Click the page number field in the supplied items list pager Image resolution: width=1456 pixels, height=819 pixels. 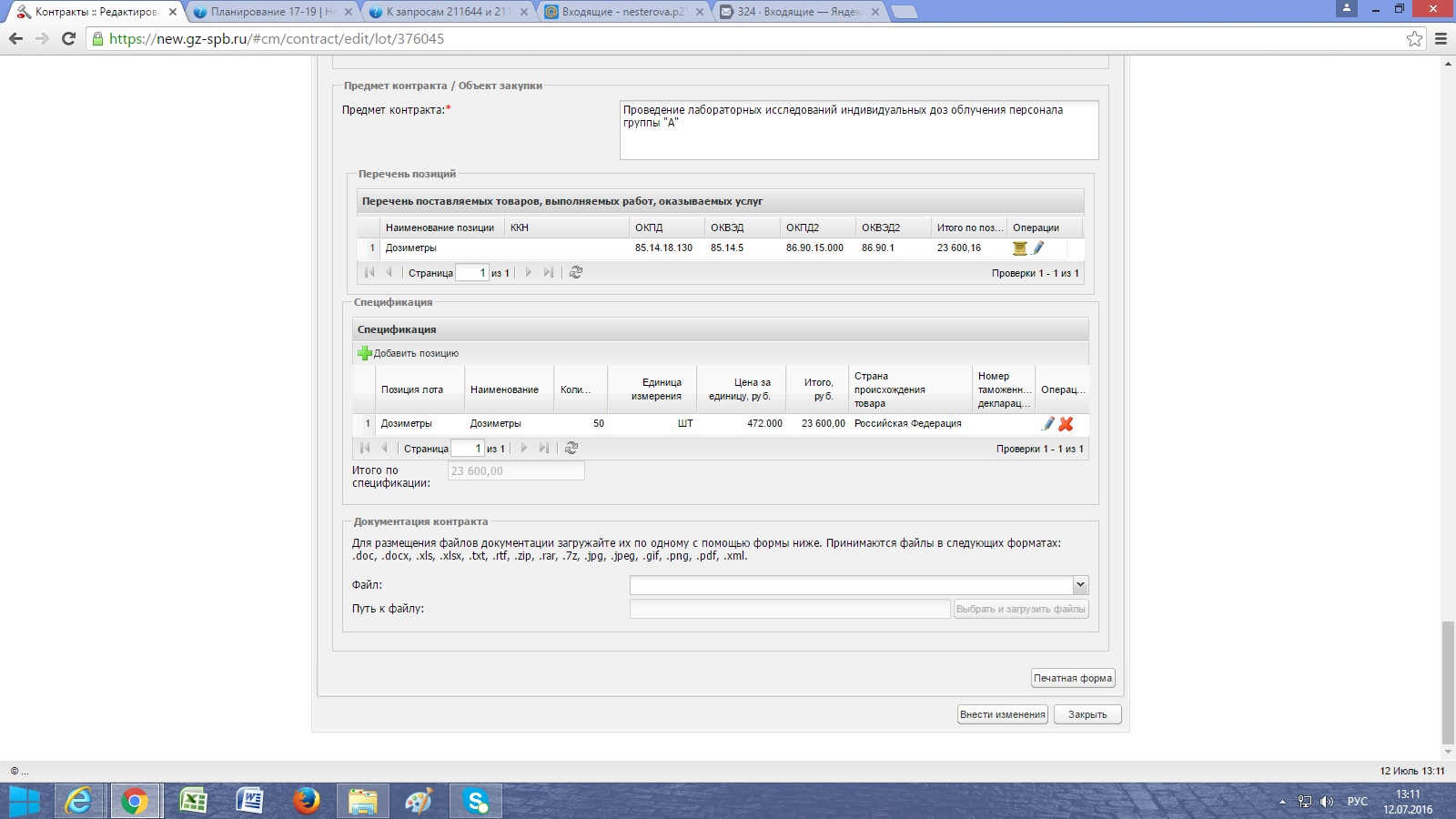471,272
